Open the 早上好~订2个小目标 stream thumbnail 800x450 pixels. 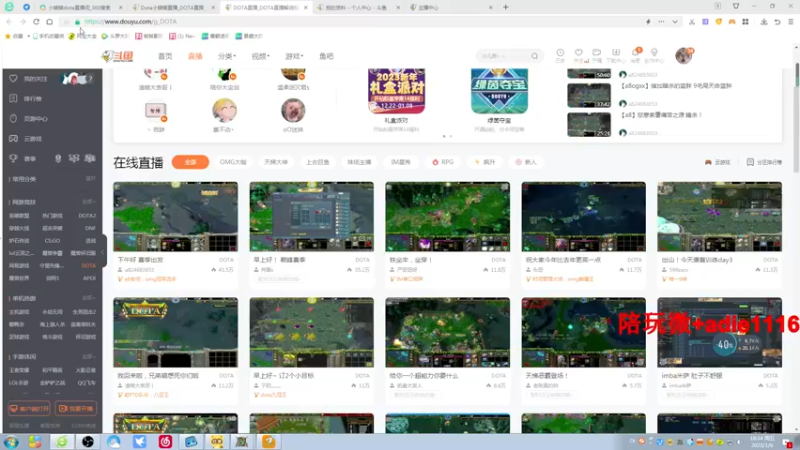coord(311,332)
